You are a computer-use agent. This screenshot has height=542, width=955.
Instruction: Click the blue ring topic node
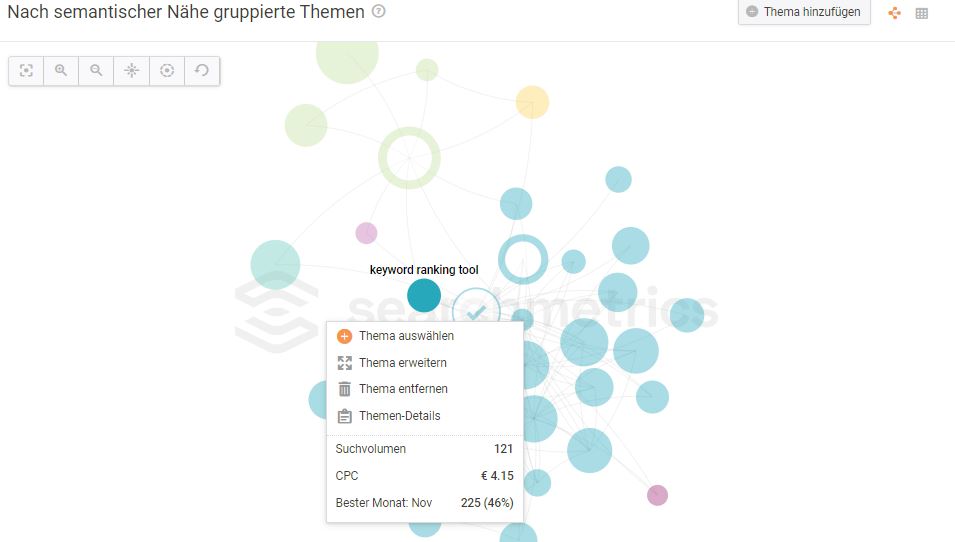[x=523, y=259]
